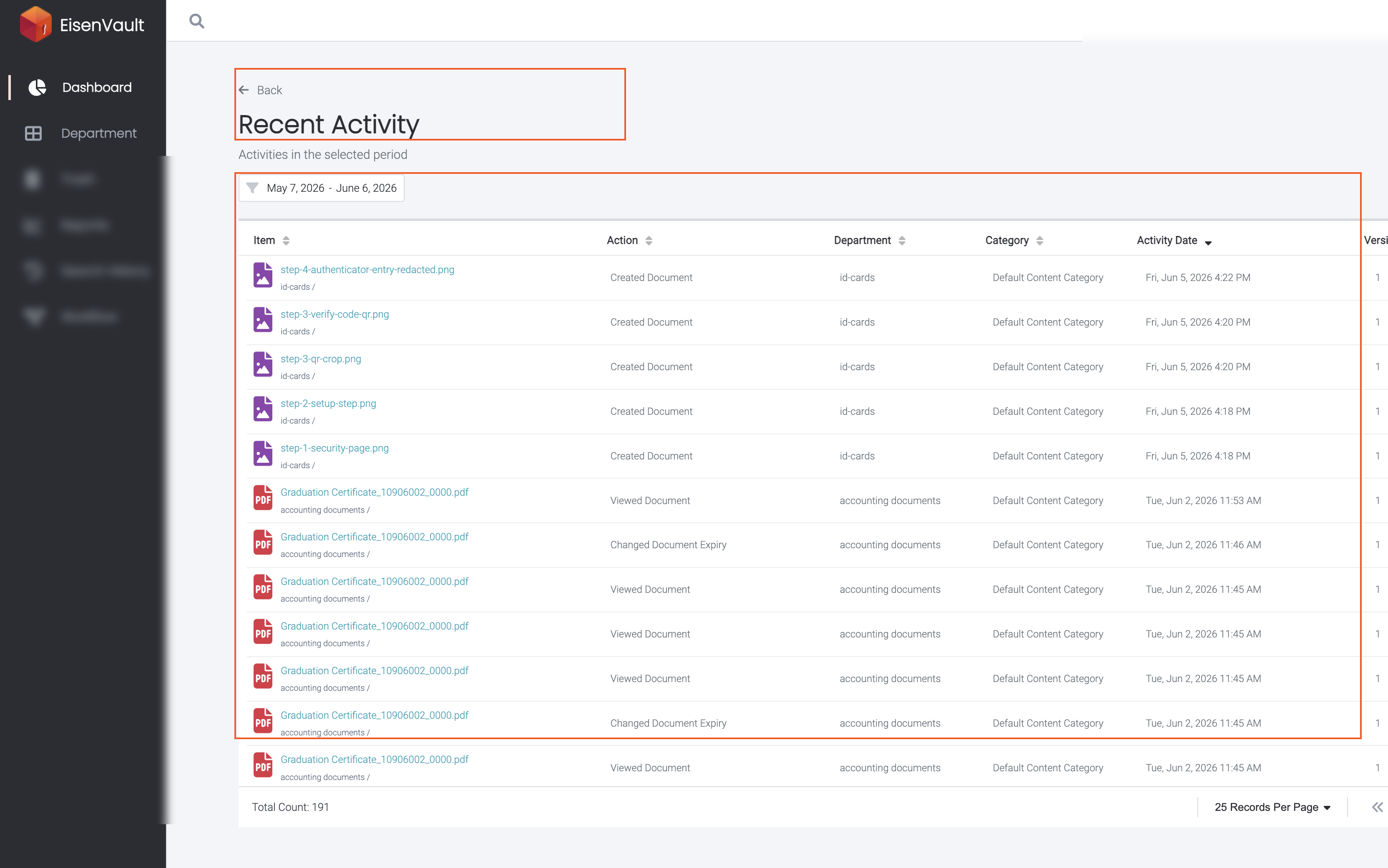Open Graduation Certificate link dated 11:53 AM
The width and height of the screenshot is (1388, 868).
point(375,492)
